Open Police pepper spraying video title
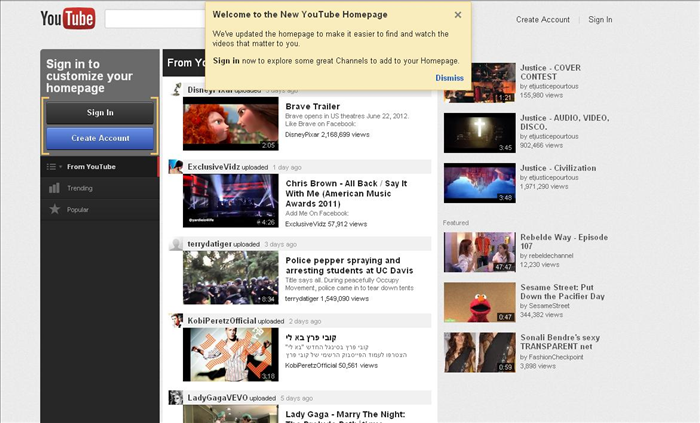Image resolution: width=700 pixels, height=423 pixels. coord(349,265)
